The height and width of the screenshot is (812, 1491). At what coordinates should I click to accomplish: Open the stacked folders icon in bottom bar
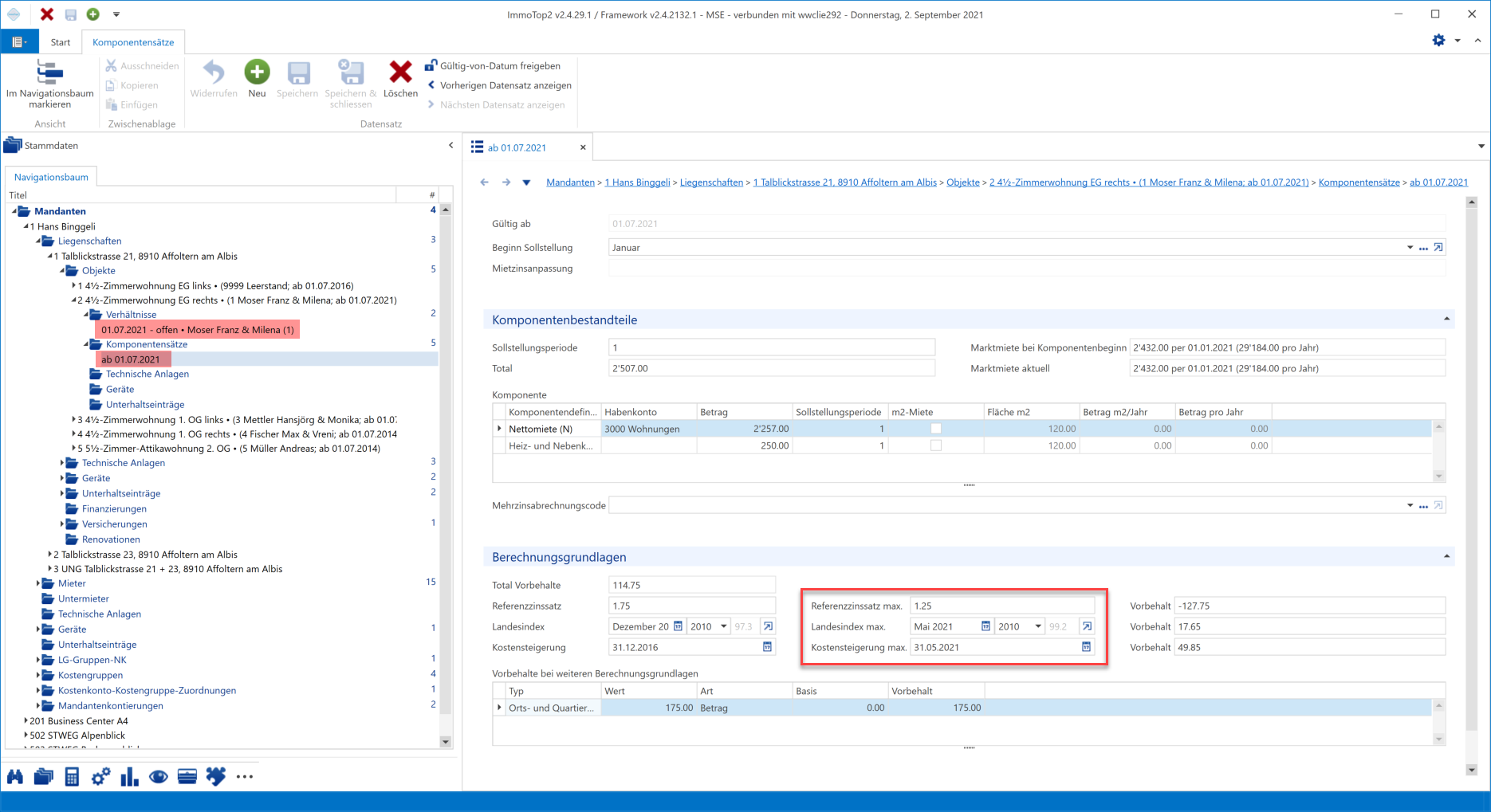(44, 777)
